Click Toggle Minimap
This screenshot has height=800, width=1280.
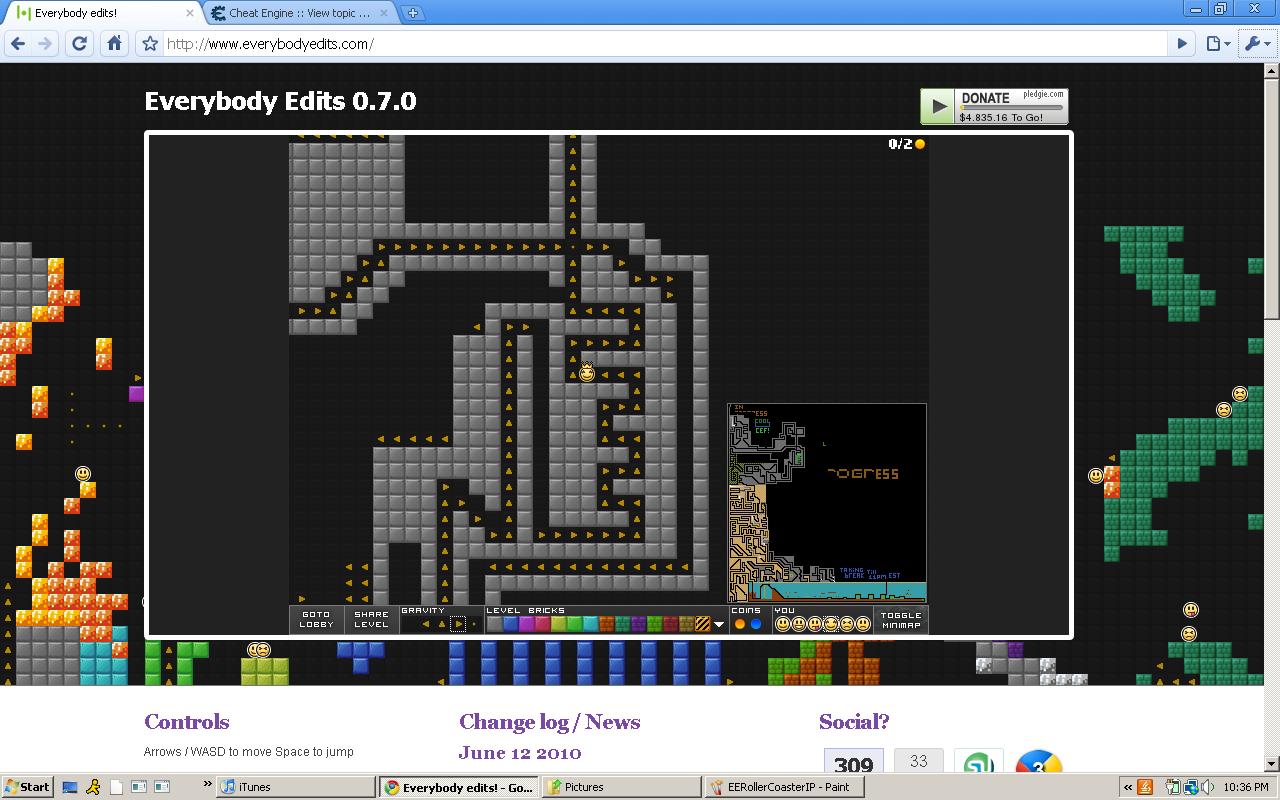click(x=901, y=620)
